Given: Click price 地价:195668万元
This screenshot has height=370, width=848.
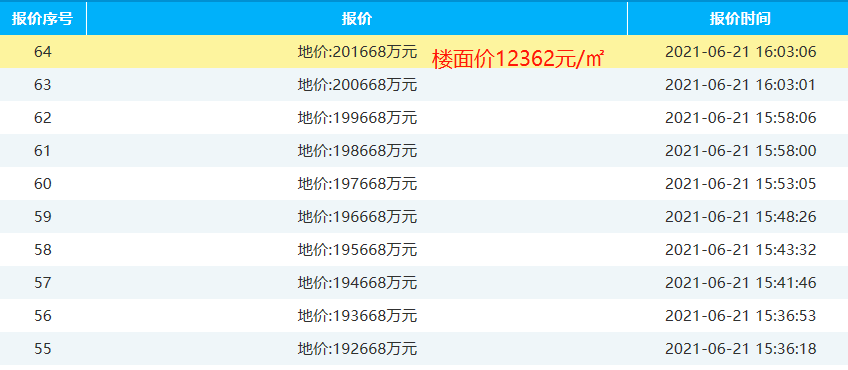Looking at the screenshot, I should [x=357, y=250].
